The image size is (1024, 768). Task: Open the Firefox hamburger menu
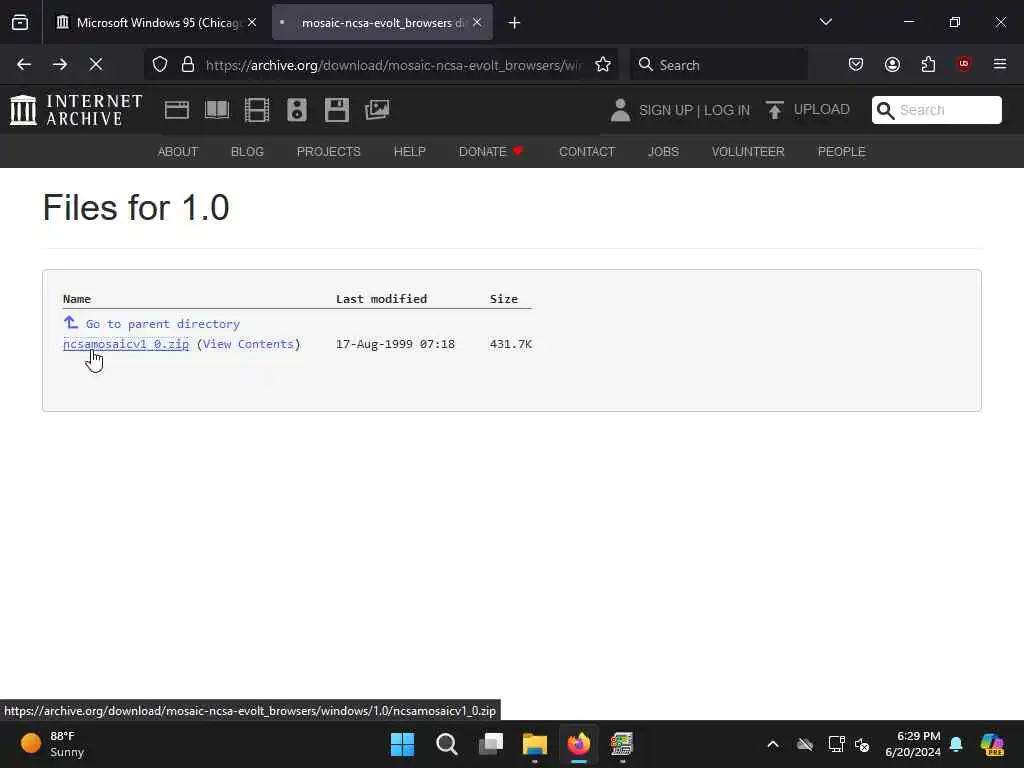pos(1000,64)
